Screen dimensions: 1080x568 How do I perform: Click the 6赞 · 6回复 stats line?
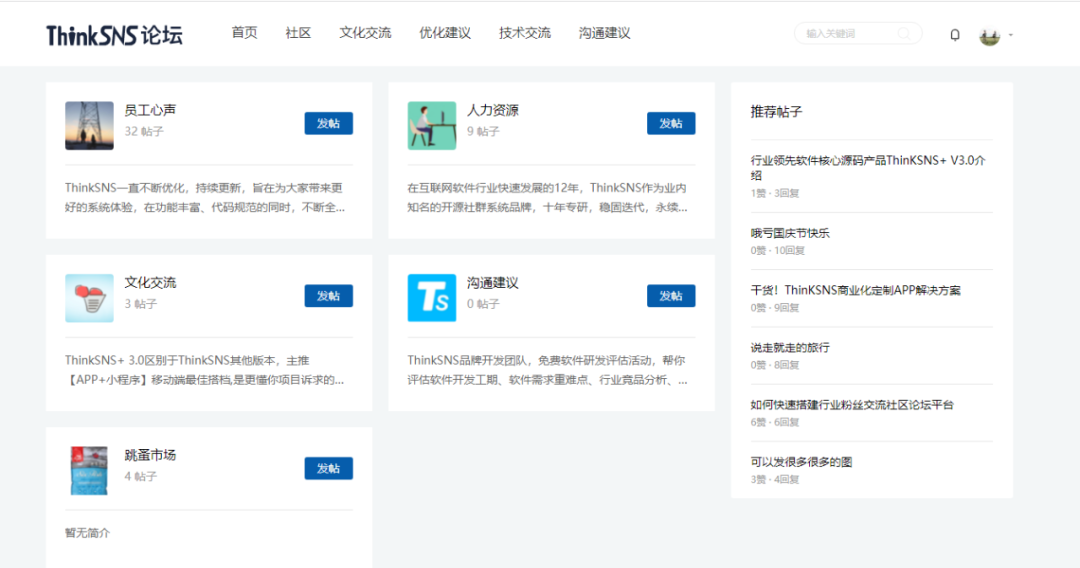(x=775, y=422)
